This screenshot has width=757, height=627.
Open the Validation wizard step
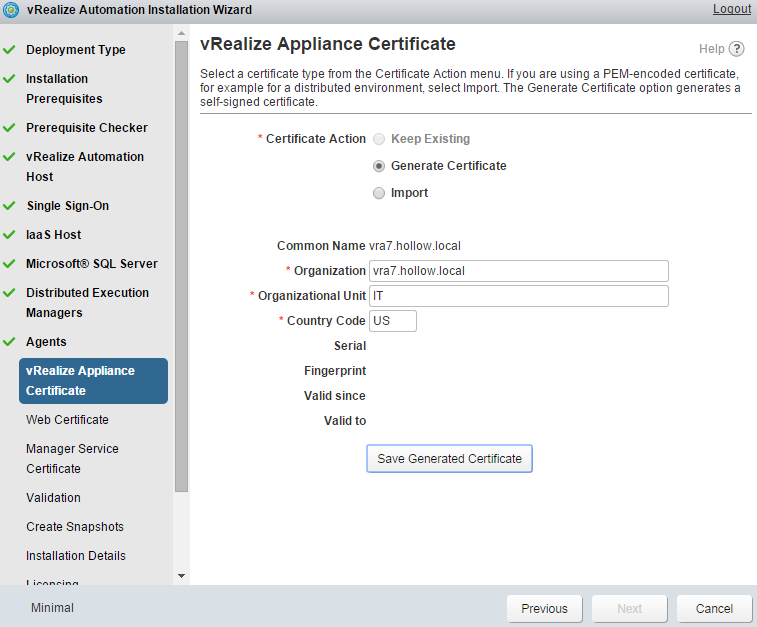[x=53, y=498]
